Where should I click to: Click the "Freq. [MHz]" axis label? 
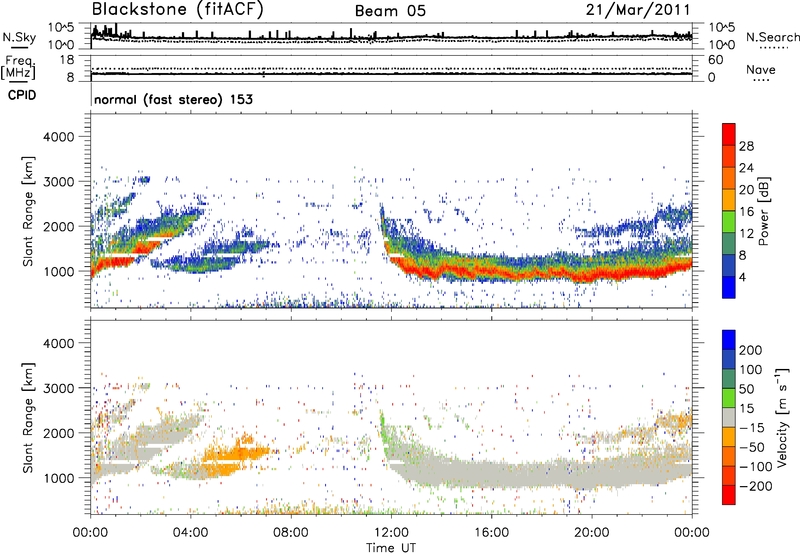[18, 67]
